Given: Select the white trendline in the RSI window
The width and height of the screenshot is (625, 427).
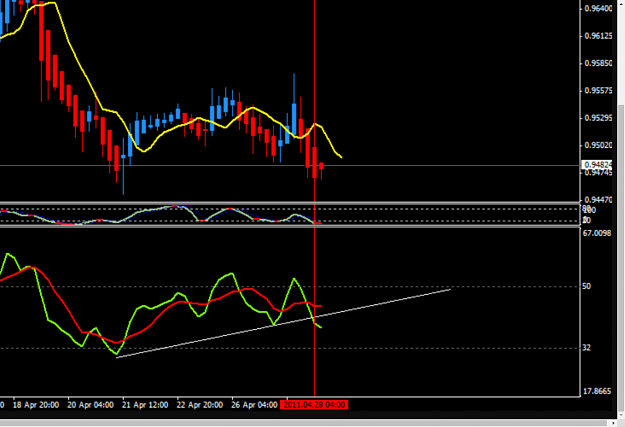Looking at the screenshot, I should (x=283, y=323).
